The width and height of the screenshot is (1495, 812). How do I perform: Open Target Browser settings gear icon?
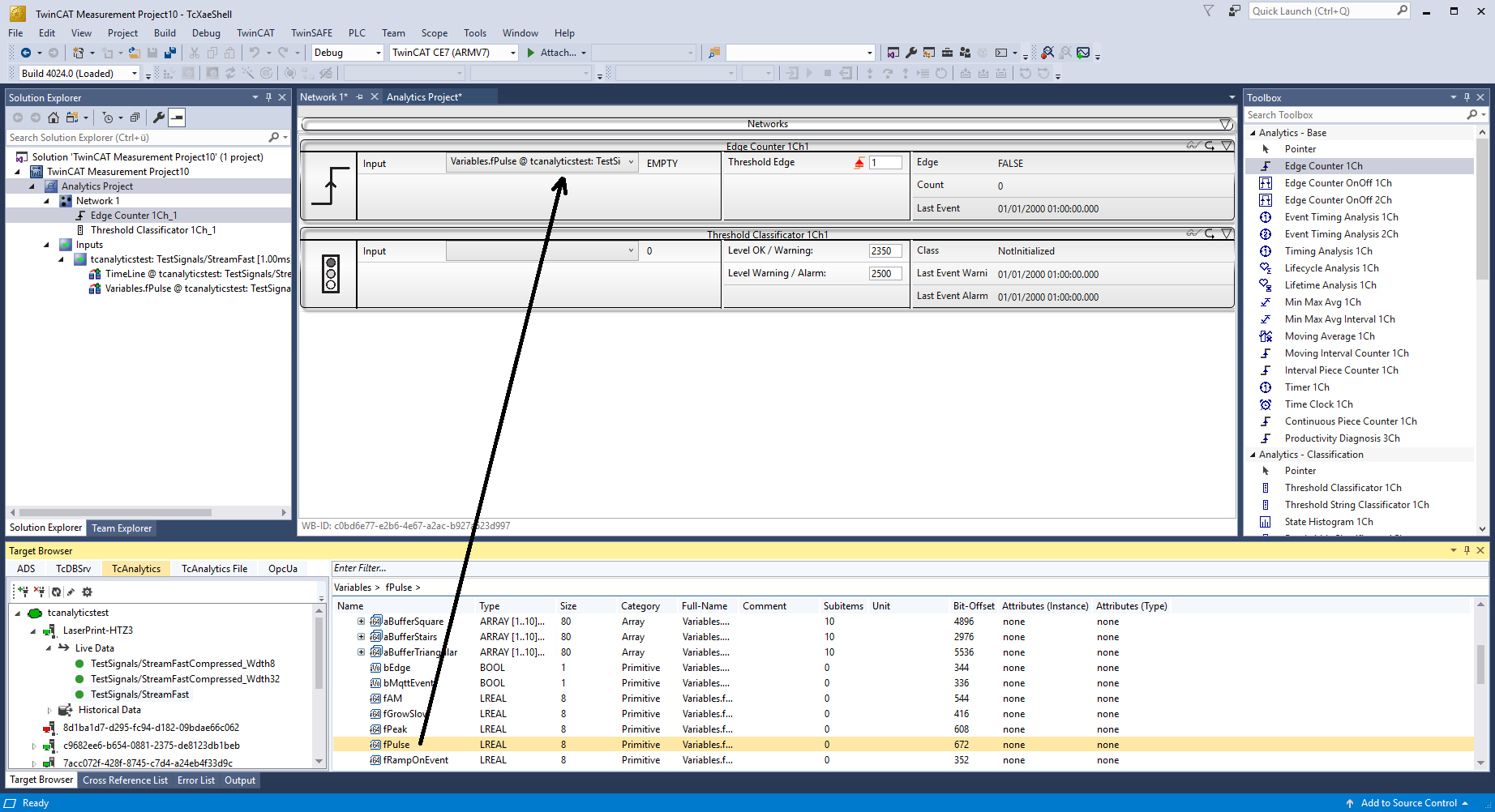[88, 592]
